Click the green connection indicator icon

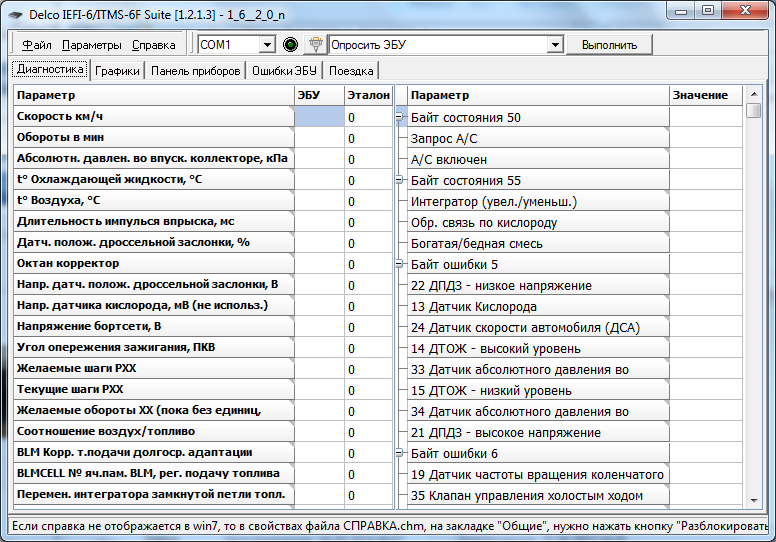coord(291,45)
